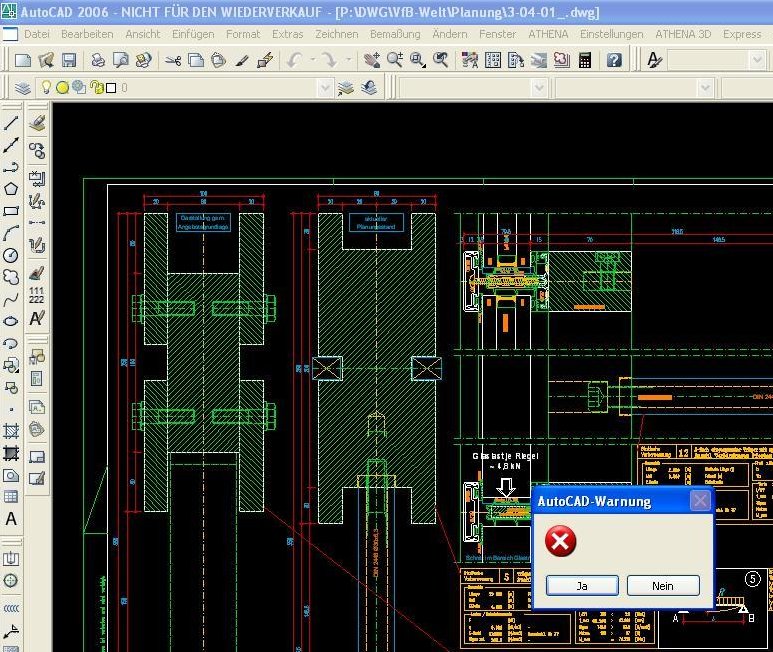This screenshot has width=773, height=652.
Task: Open the color control dropdown
Action: coord(539,89)
